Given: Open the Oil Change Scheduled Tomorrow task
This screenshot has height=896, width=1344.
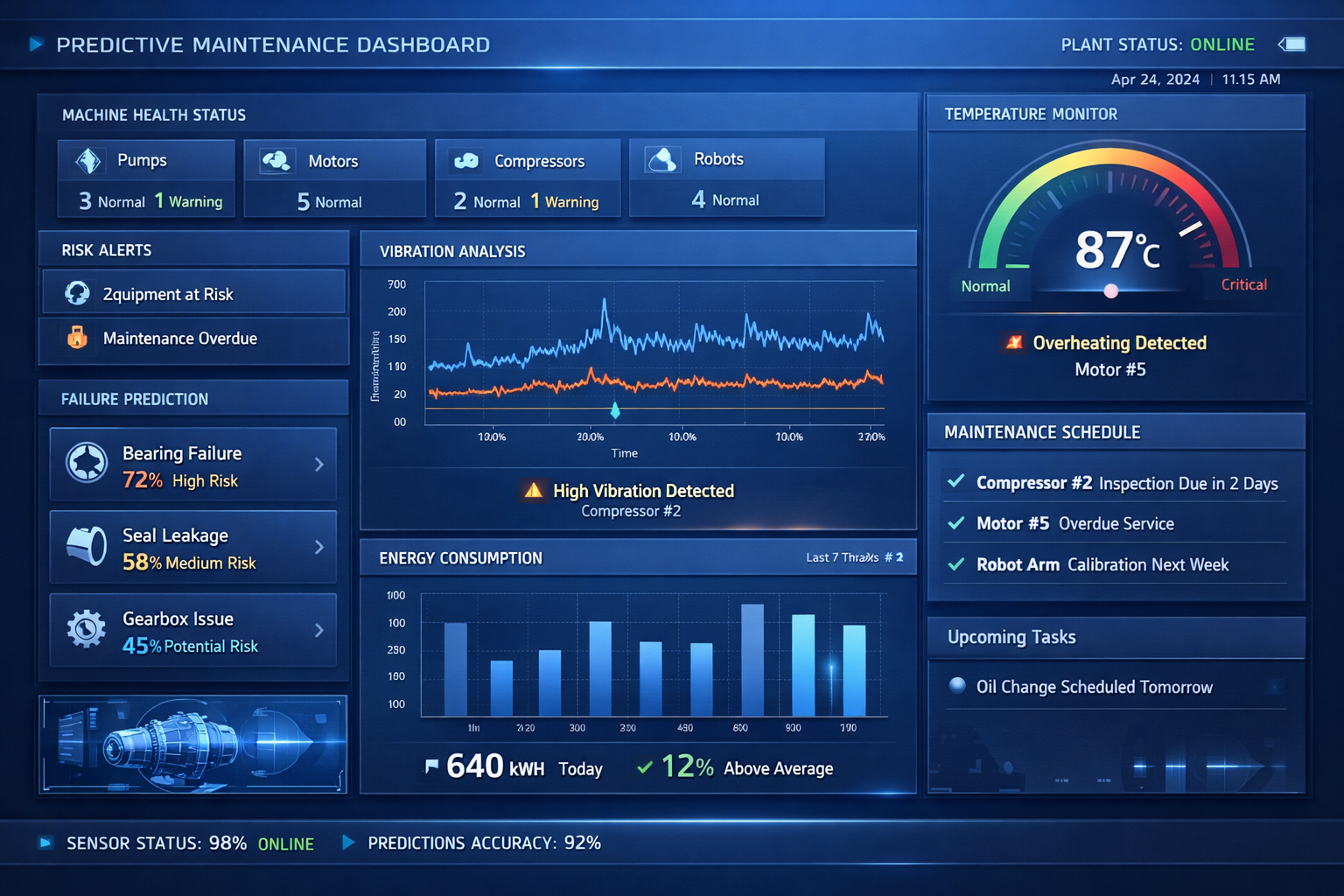Looking at the screenshot, I should 1094,687.
